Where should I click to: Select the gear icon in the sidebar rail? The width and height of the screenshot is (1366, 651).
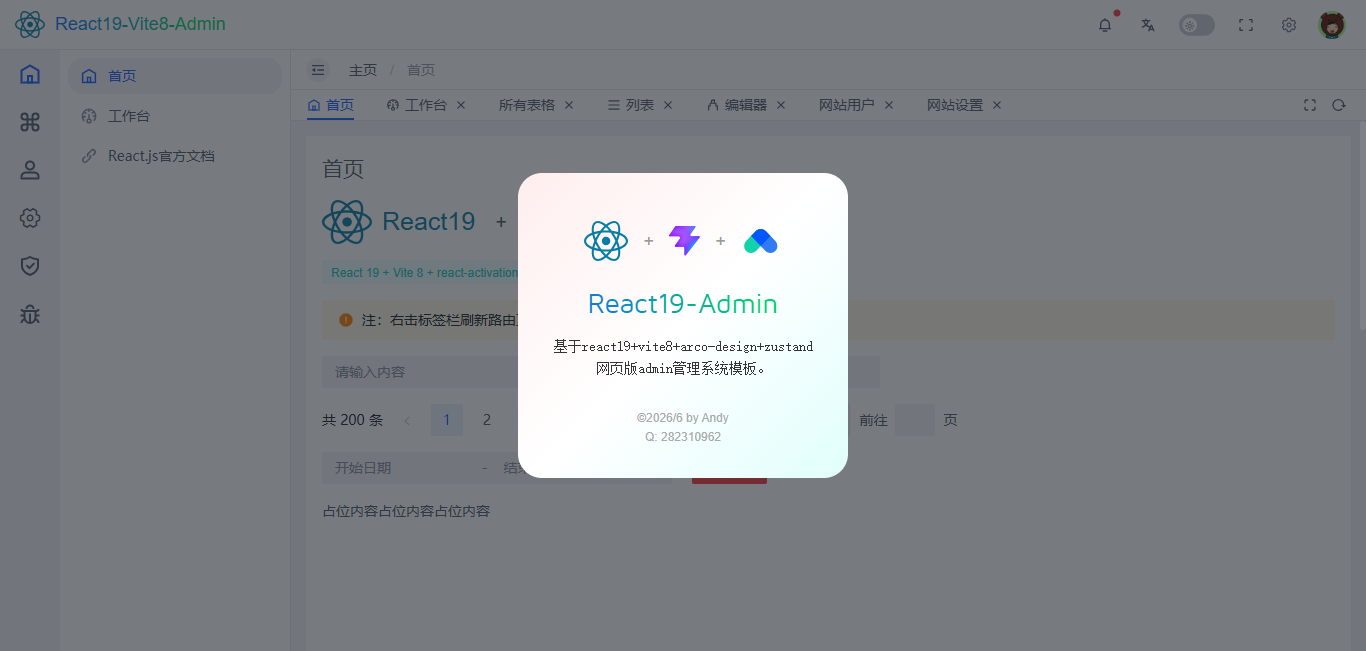pyautogui.click(x=30, y=218)
